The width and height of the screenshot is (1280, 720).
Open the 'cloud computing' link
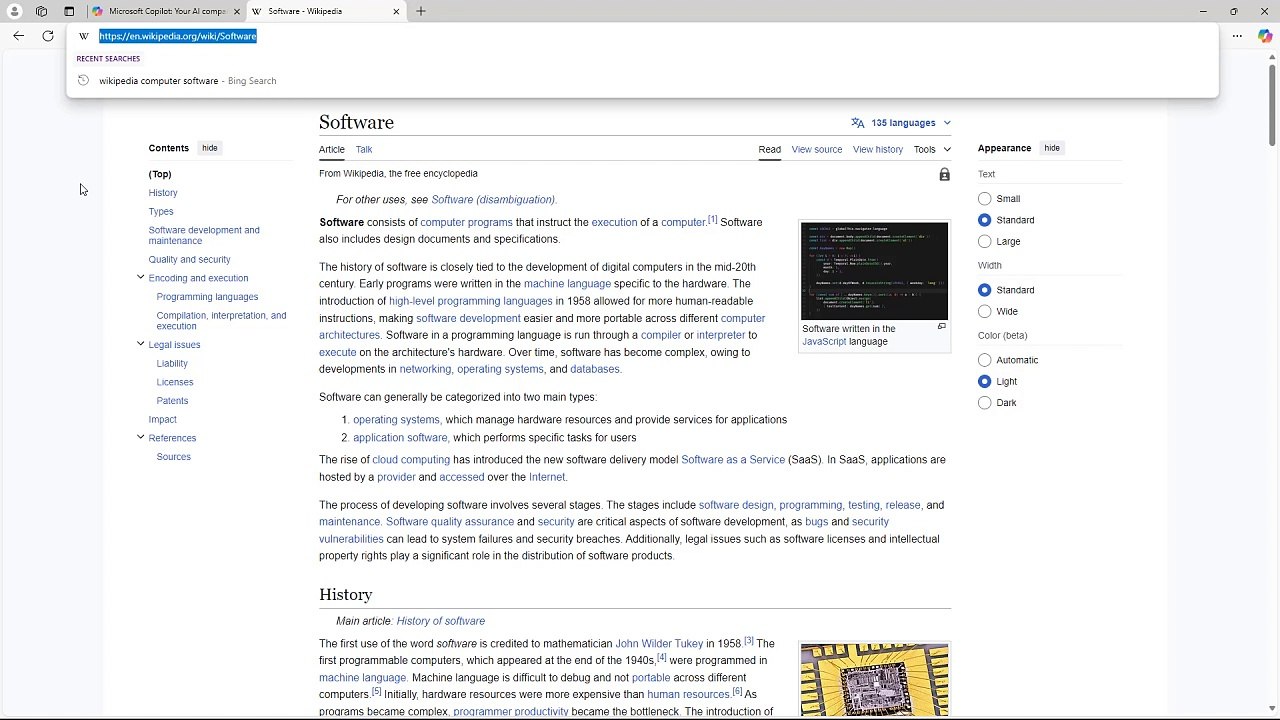[x=411, y=460]
